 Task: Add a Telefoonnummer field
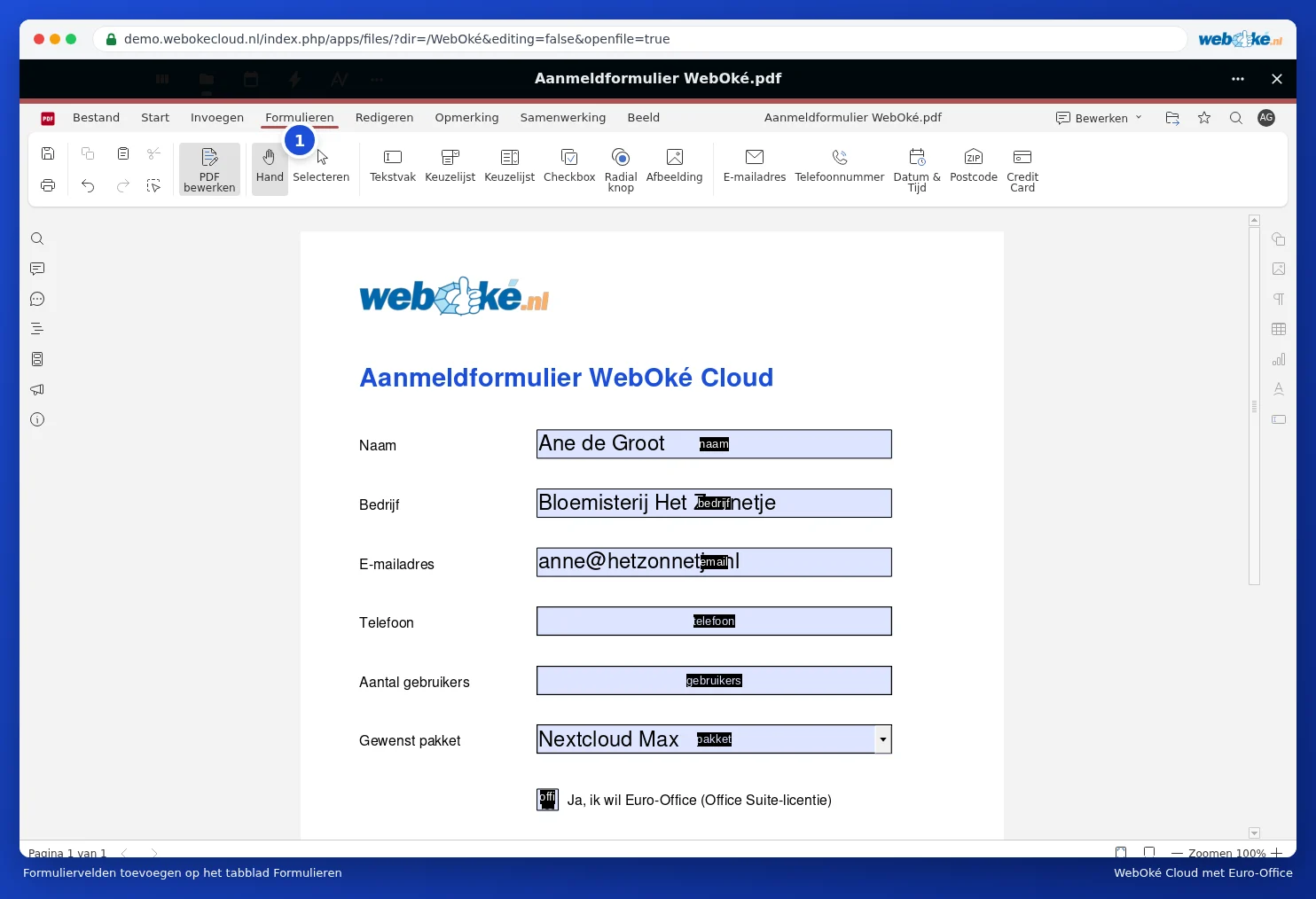tap(840, 168)
